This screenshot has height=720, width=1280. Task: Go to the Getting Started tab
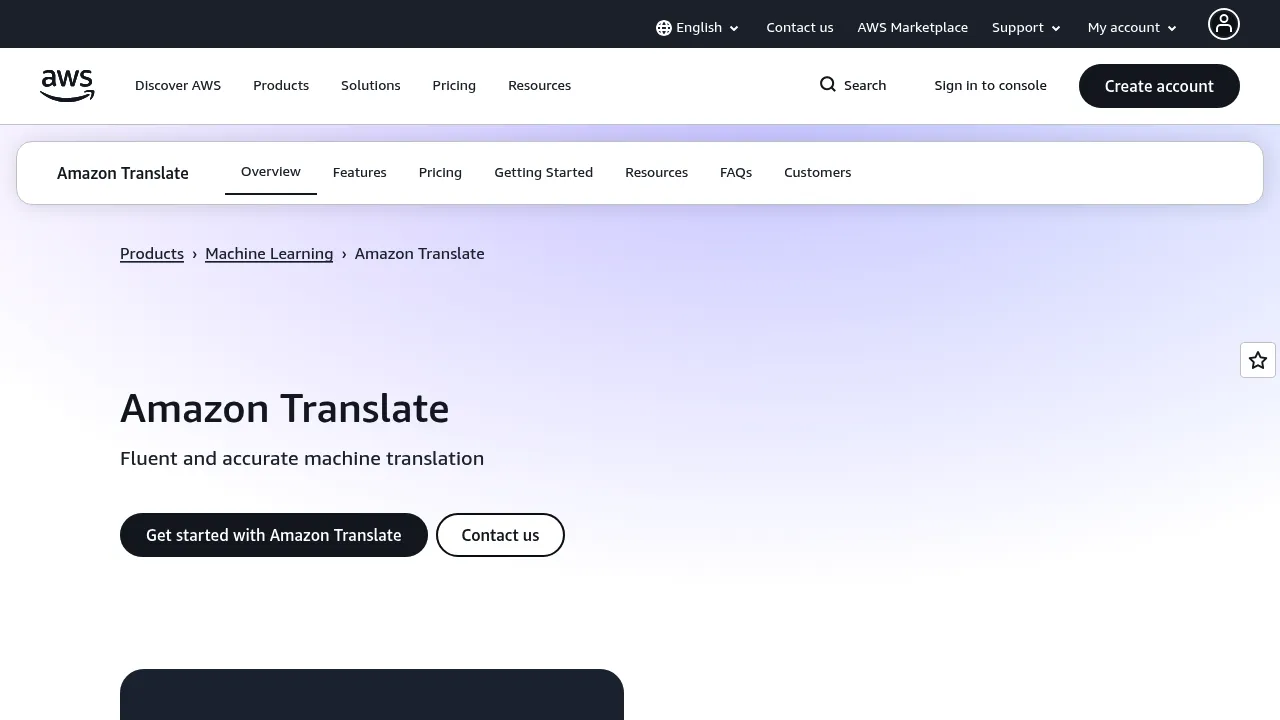pos(544,173)
